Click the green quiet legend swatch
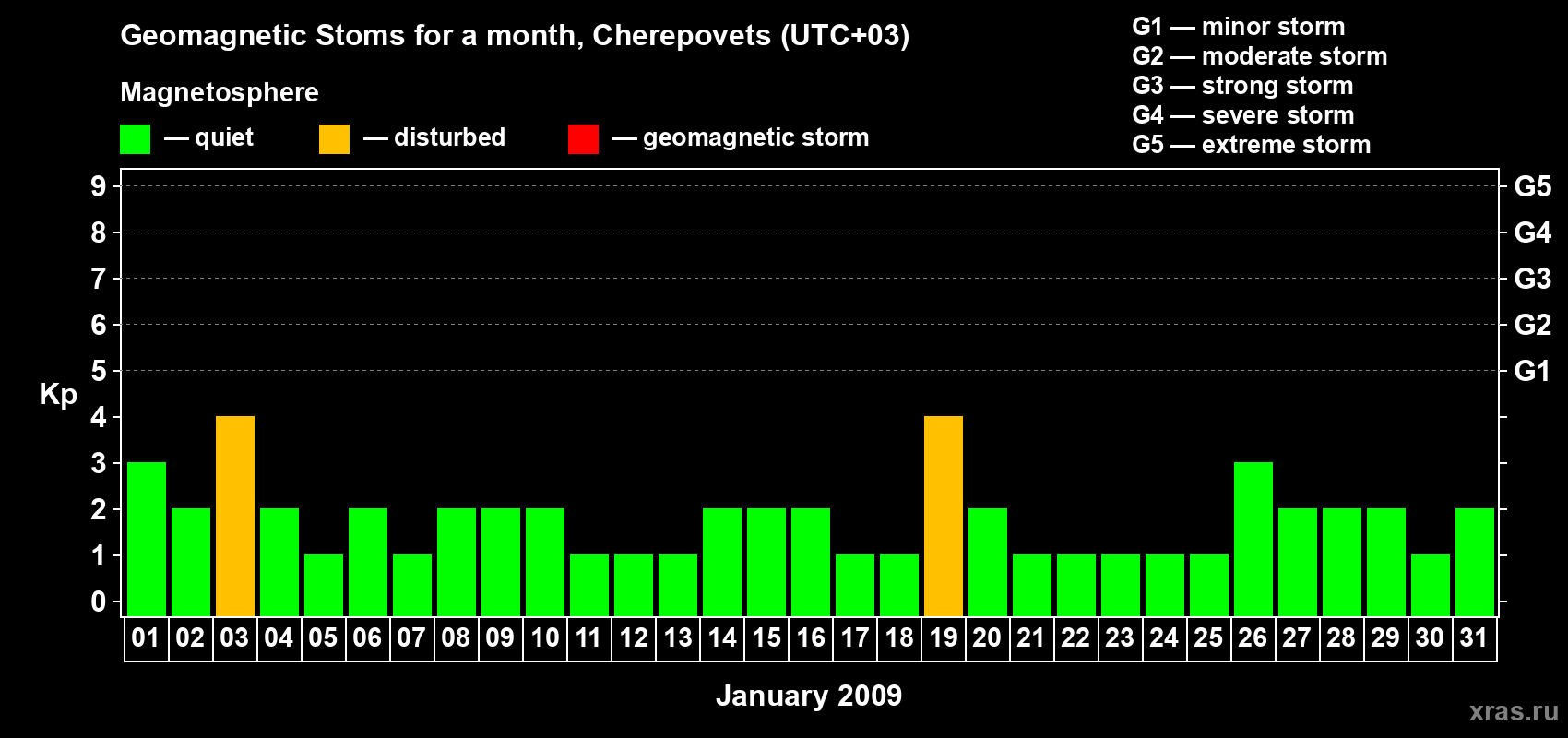The height and width of the screenshot is (738, 1568). [x=135, y=139]
